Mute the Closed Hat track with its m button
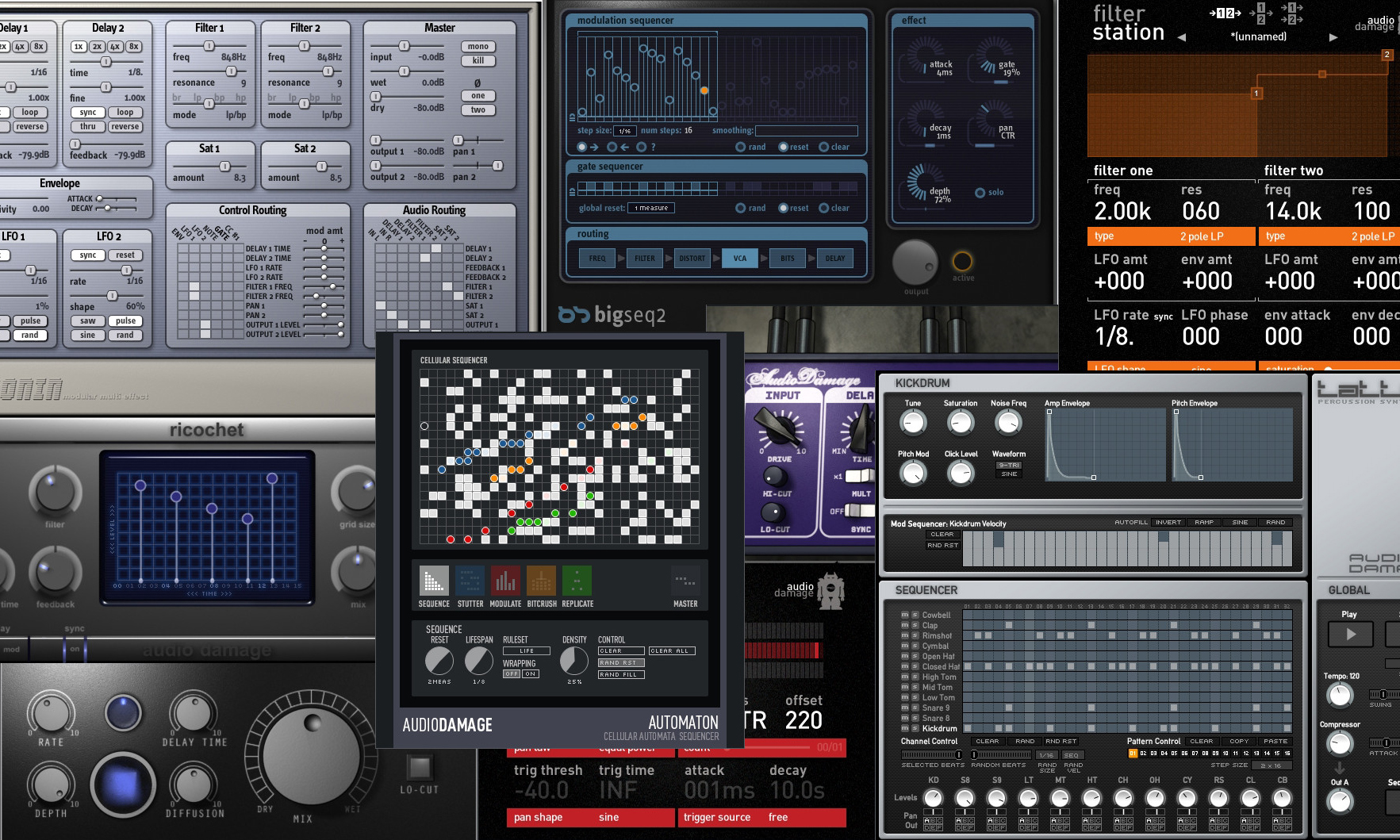Viewport: 1400px width, 840px height. click(x=905, y=666)
